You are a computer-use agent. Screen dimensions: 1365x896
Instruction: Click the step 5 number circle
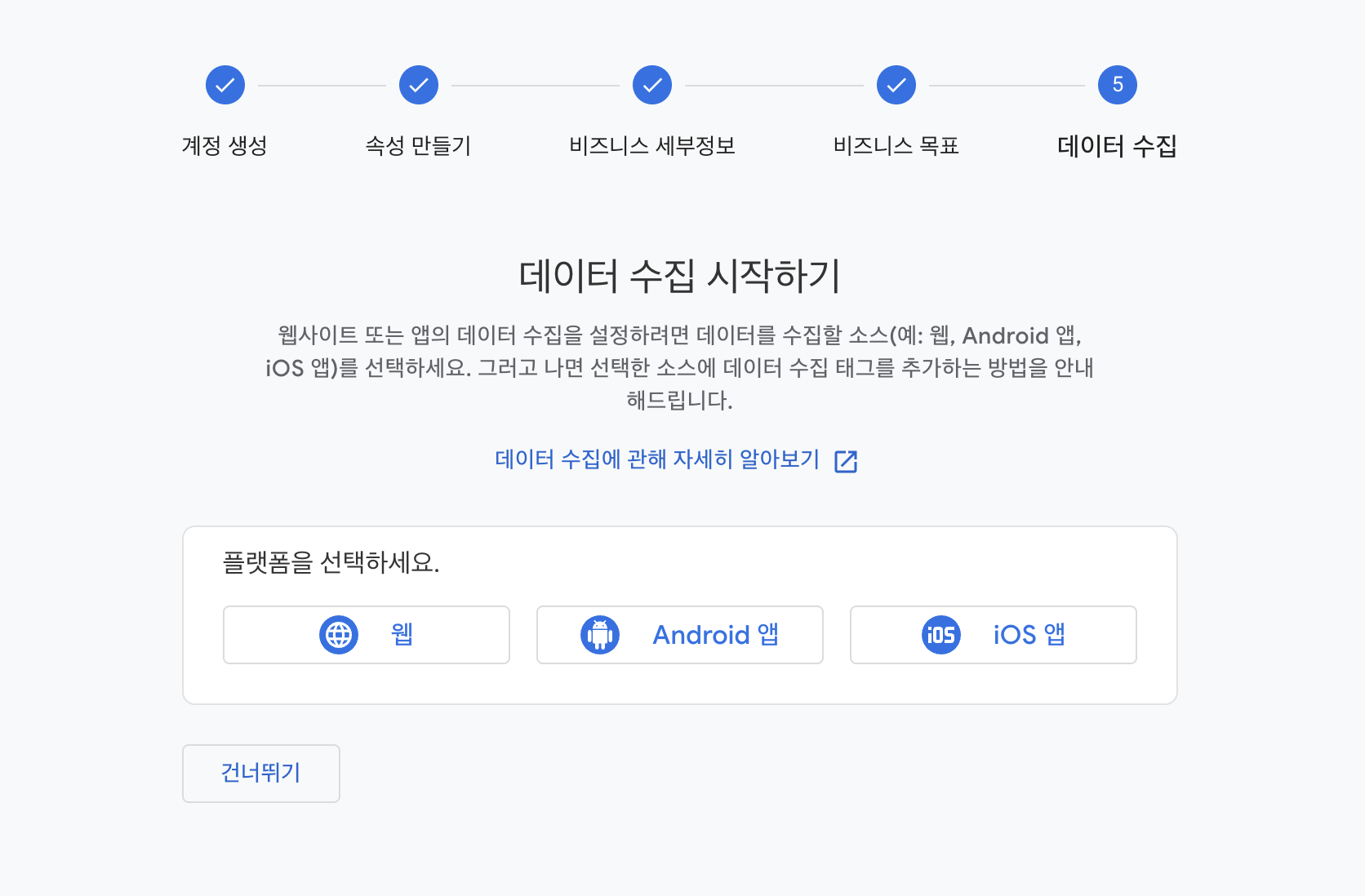click(x=1118, y=85)
